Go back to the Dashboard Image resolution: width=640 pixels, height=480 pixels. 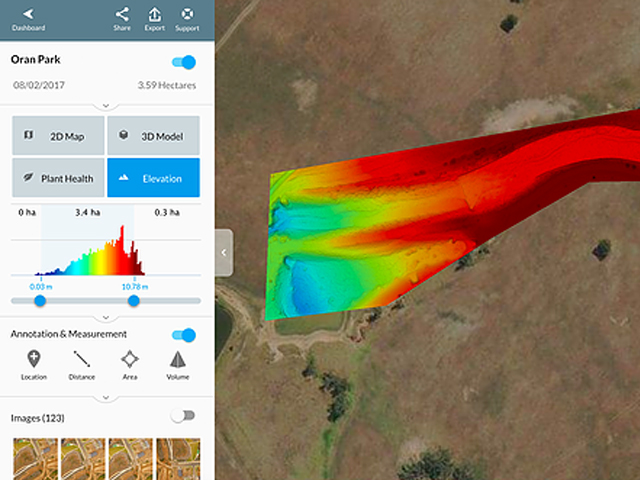point(28,18)
